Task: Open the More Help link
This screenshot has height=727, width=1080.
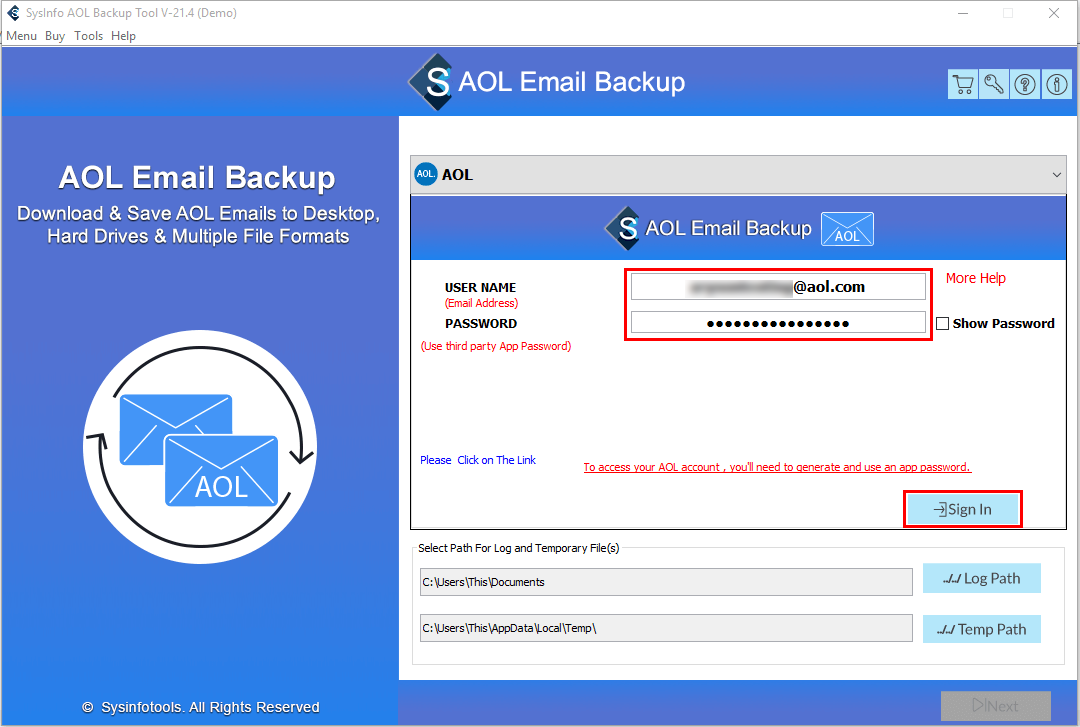Action: tap(975, 278)
